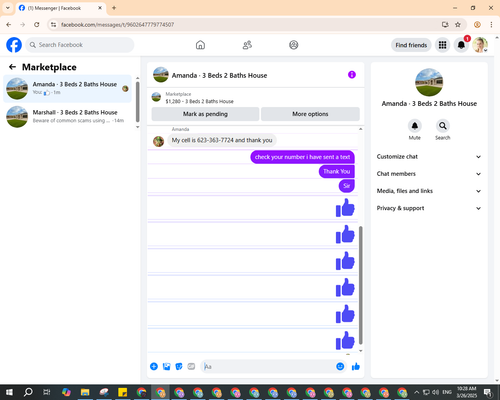Open the notification center icon in taskbar
This screenshot has width=500, height=400.
point(488,392)
